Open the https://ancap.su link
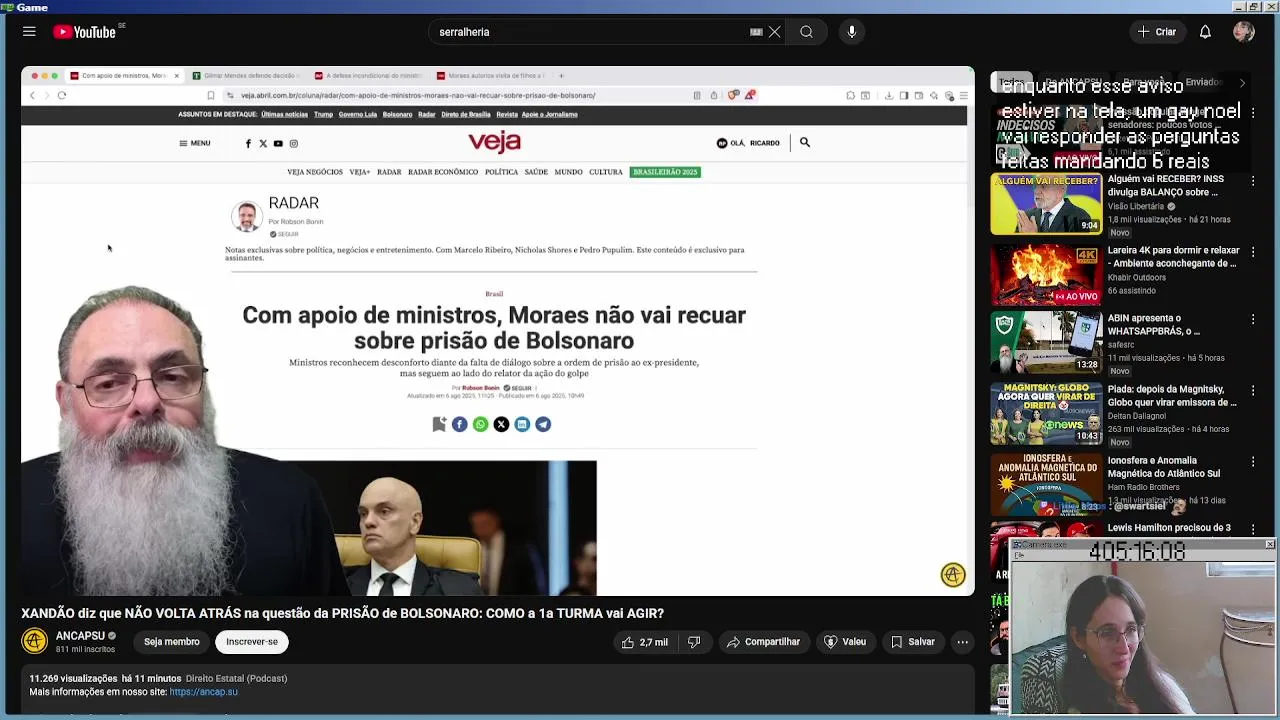The height and width of the screenshot is (720, 1280). [x=204, y=692]
